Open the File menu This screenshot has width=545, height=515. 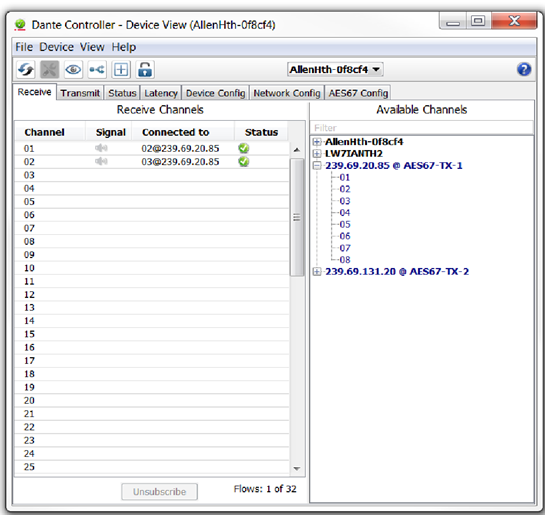(24, 47)
